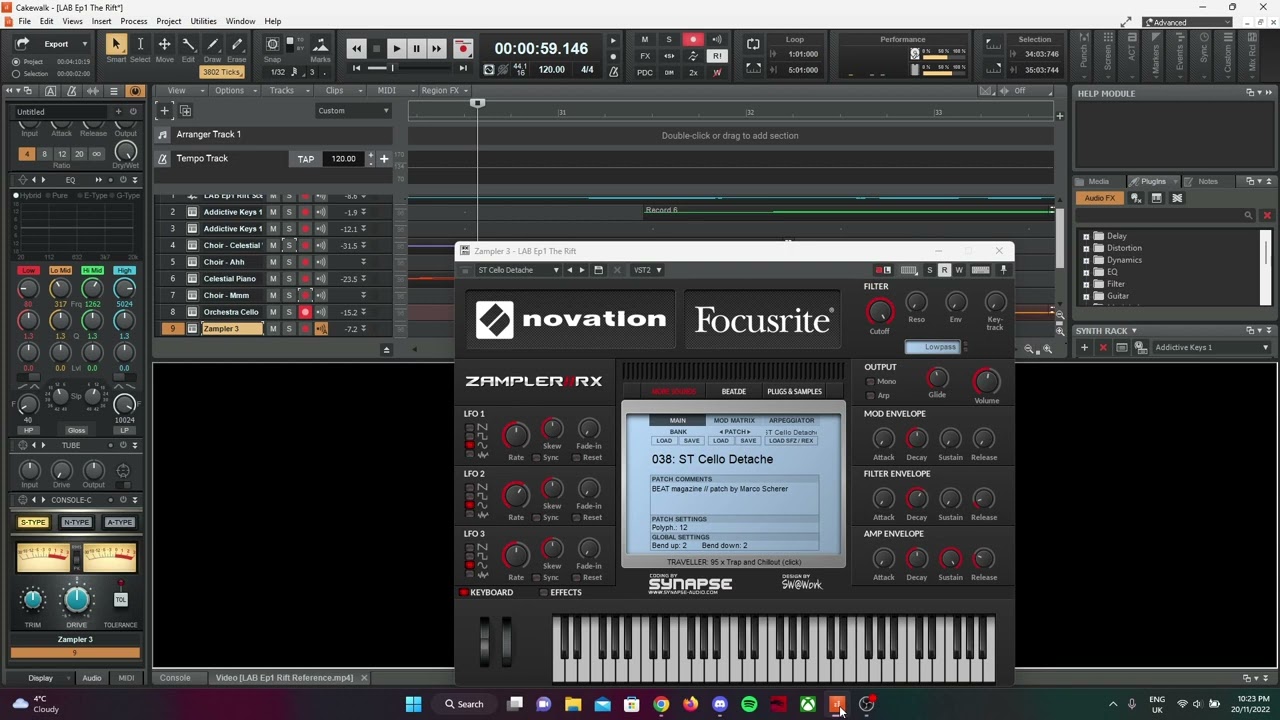This screenshot has height=720, width=1280.
Task: Click the Synth Rack delete synth icon
Action: pyautogui.click(x=1103, y=348)
